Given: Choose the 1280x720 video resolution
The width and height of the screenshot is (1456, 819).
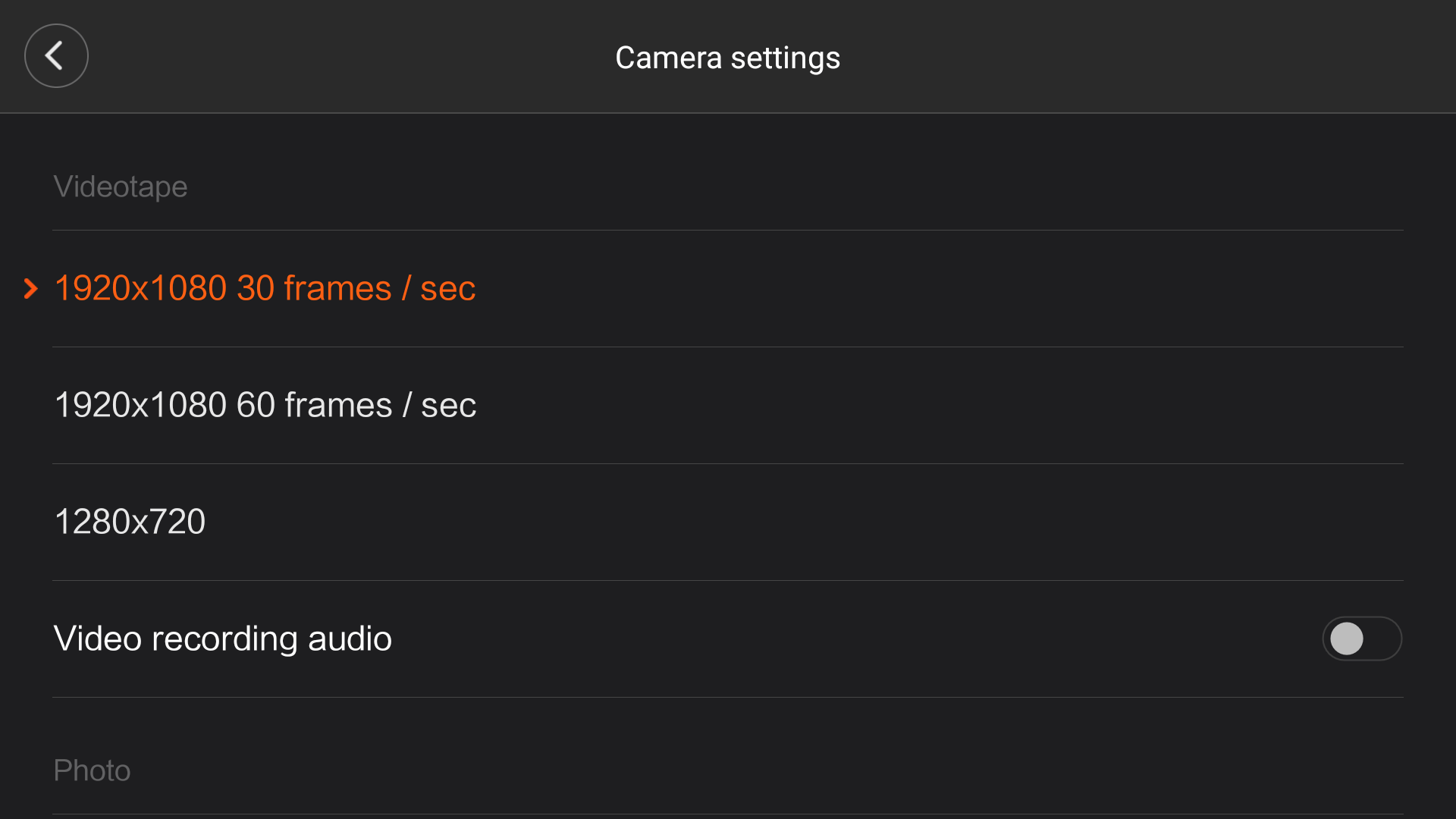Looking at the screenshot, I should pyautogui.click(x=728, y=522).
